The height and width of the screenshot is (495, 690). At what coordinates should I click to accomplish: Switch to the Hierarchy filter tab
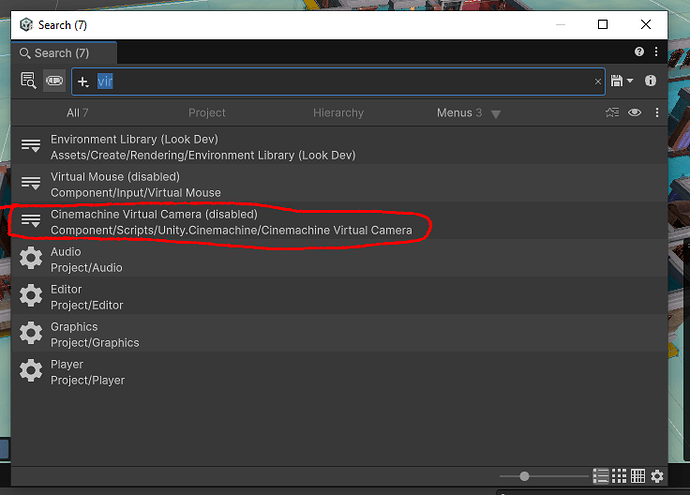tap(338, 113)
